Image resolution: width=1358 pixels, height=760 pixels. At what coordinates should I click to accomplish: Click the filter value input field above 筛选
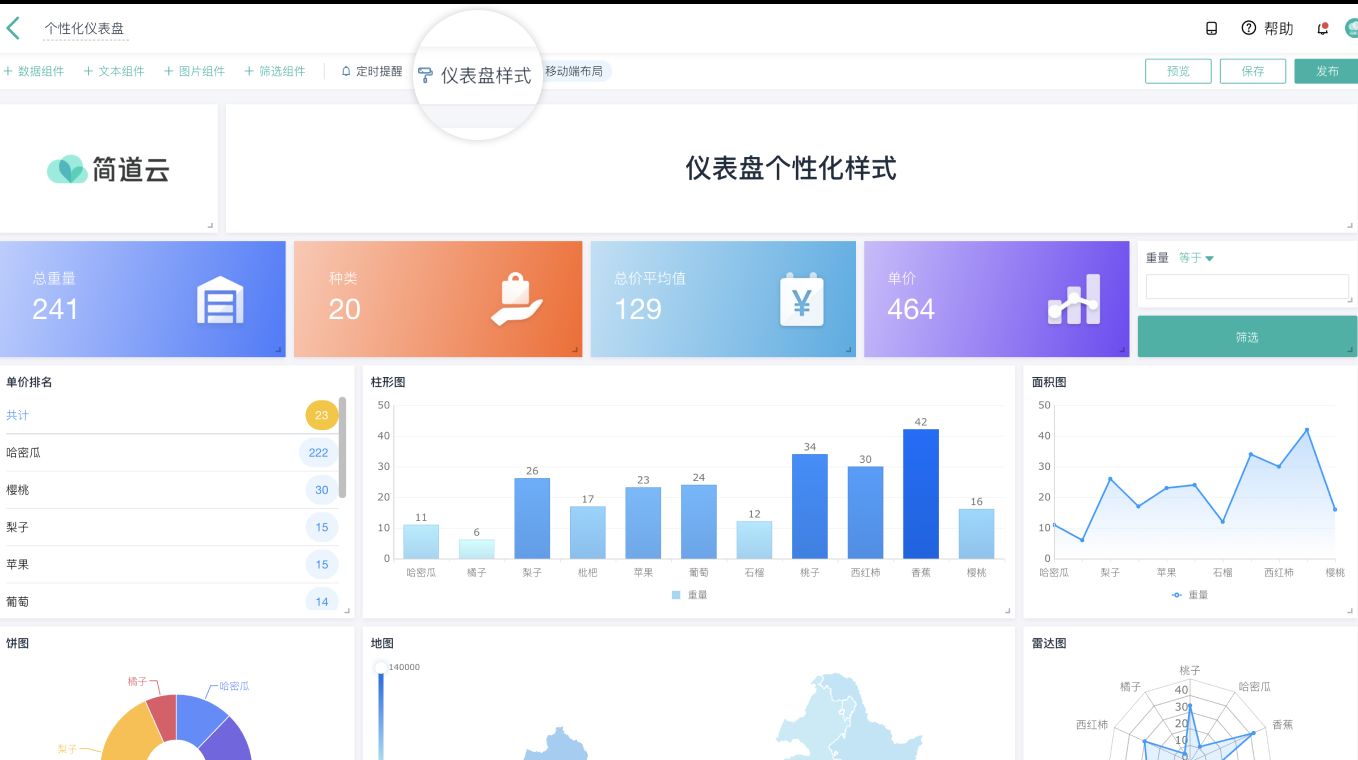(1246, 286)
